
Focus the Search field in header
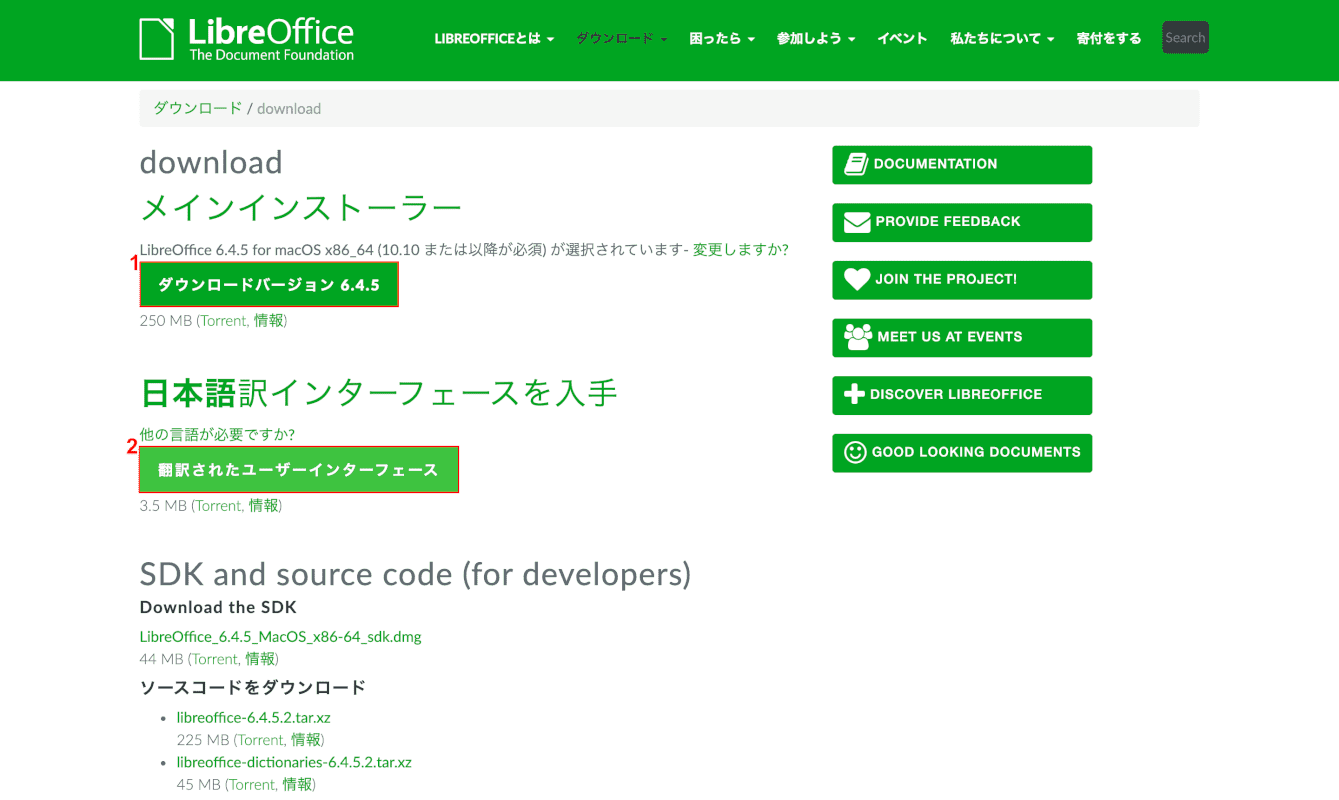point(1185,38)
